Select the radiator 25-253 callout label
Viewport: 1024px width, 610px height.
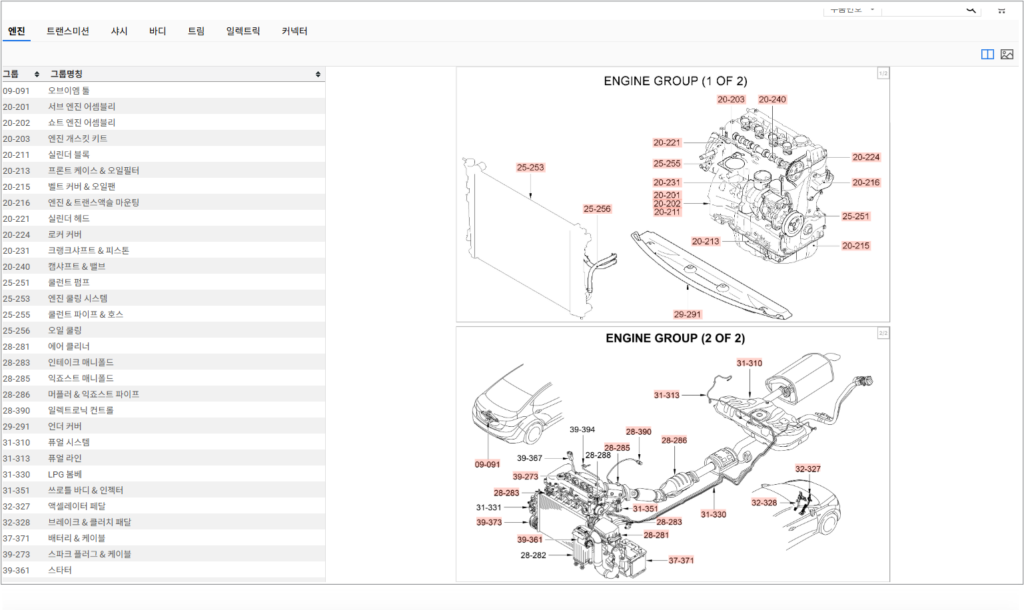point(530,167)
